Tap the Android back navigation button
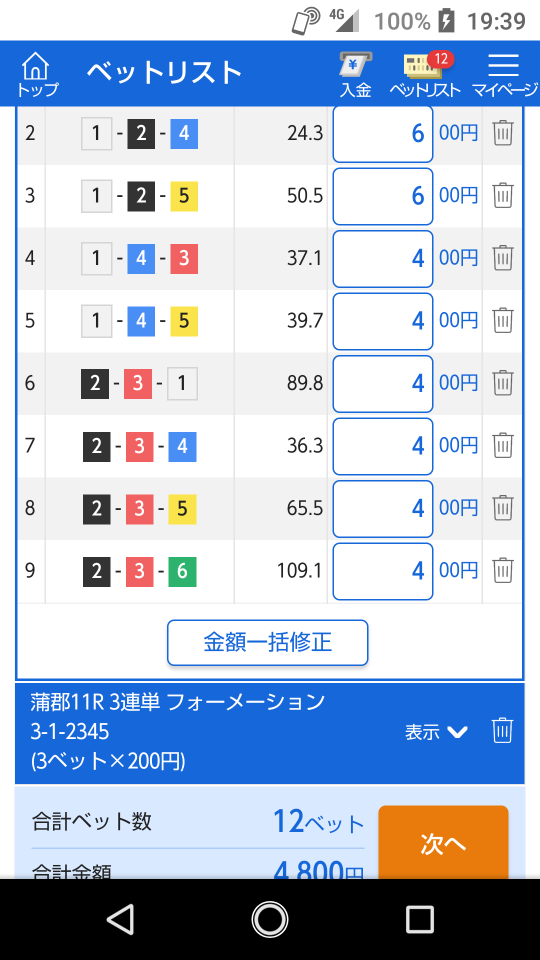This screenshot has height=960, width=540. tap(120, 919)
